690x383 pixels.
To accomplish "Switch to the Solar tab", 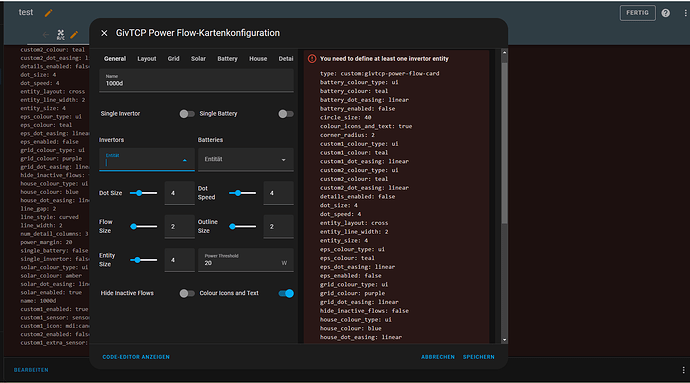I will (x=198, y=59).
